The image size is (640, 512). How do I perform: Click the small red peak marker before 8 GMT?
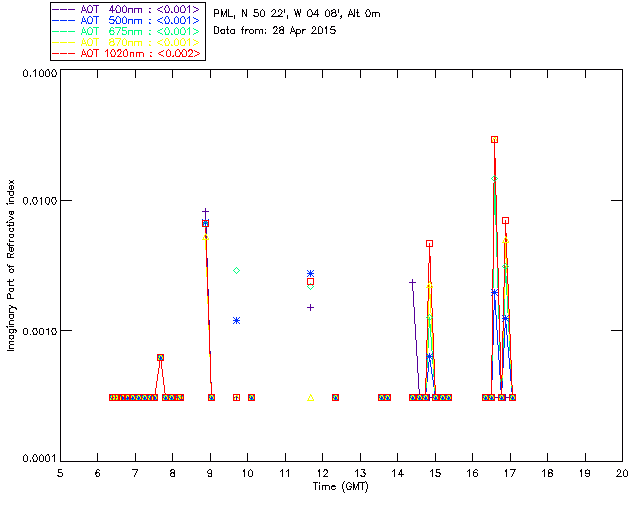point(160,358)
